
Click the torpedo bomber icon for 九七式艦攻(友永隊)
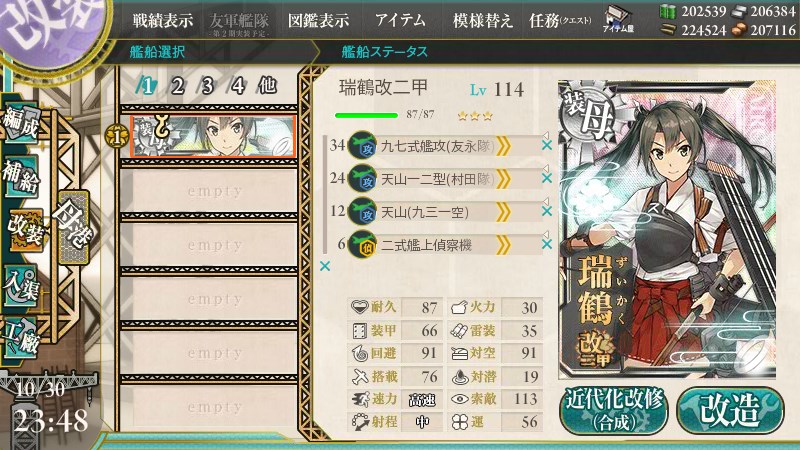(x=362, y=146)
